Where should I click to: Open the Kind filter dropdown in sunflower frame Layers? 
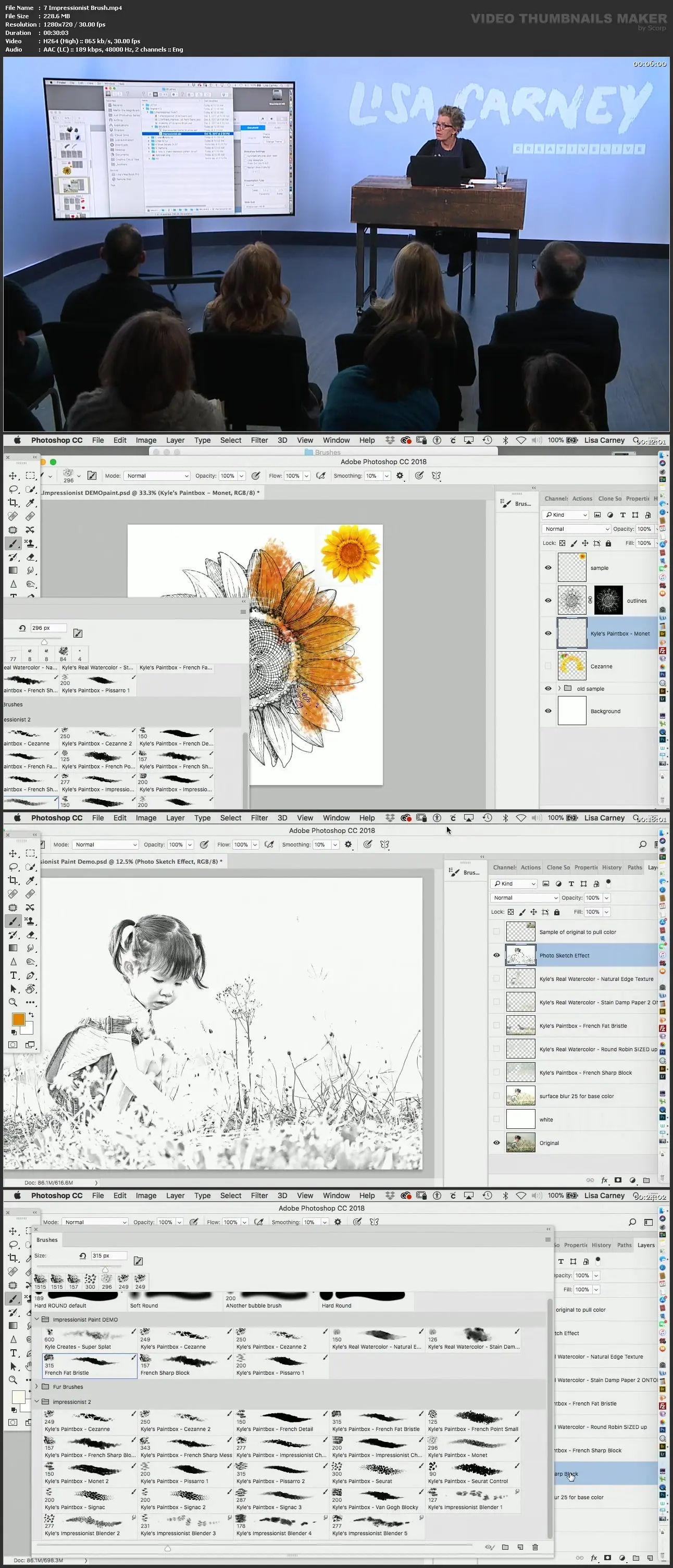pos(566,514)
